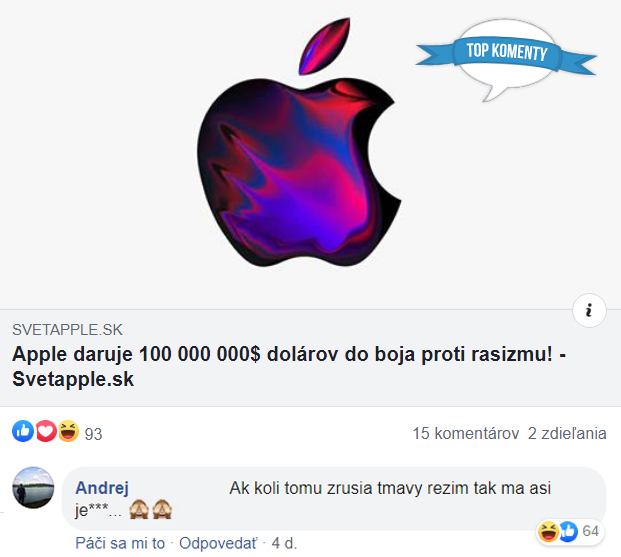
Task: Click the blue Like reaction icon on the post
Action: (23, 431)
